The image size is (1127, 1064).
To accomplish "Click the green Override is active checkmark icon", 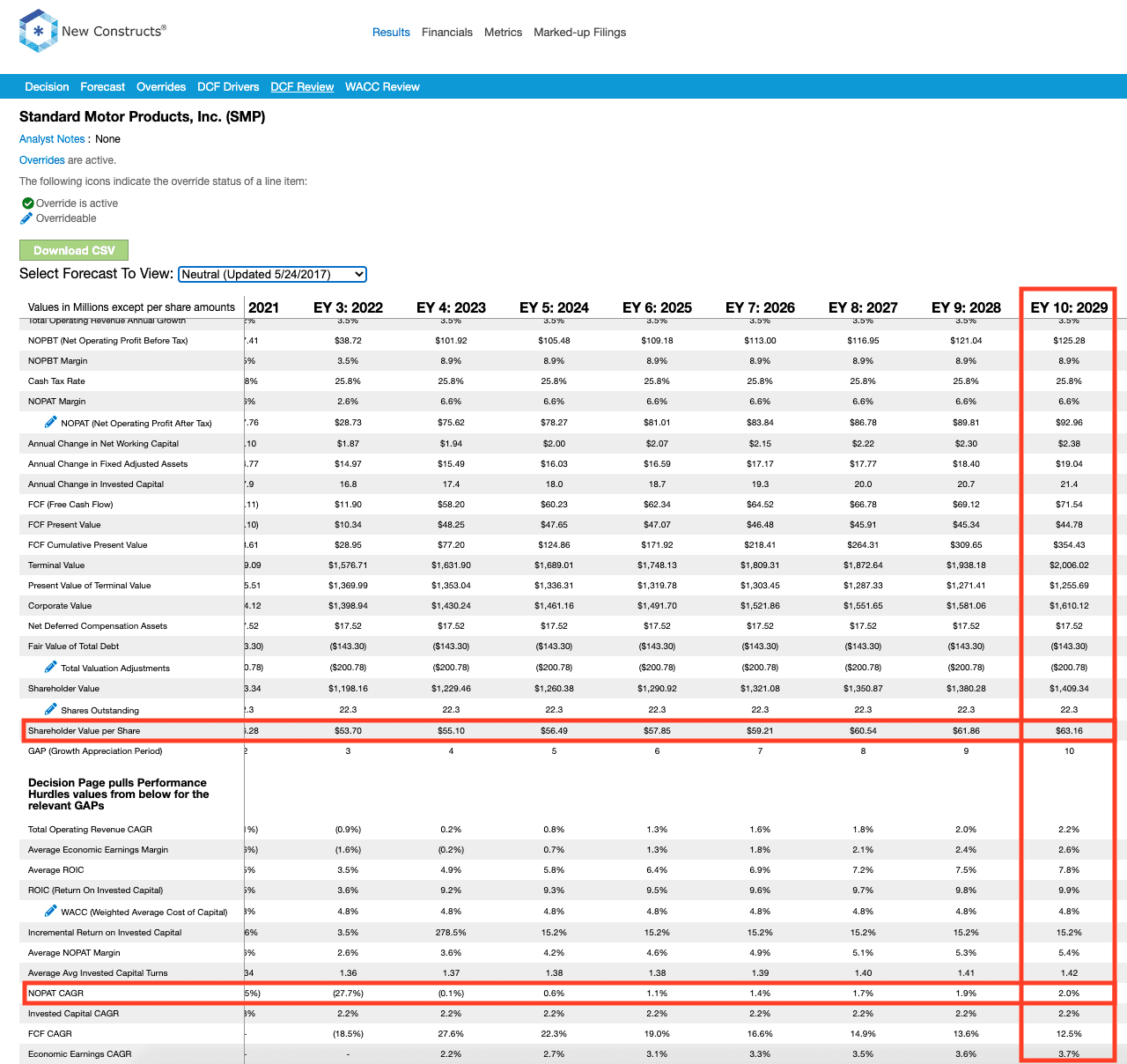I will (27, 203).
